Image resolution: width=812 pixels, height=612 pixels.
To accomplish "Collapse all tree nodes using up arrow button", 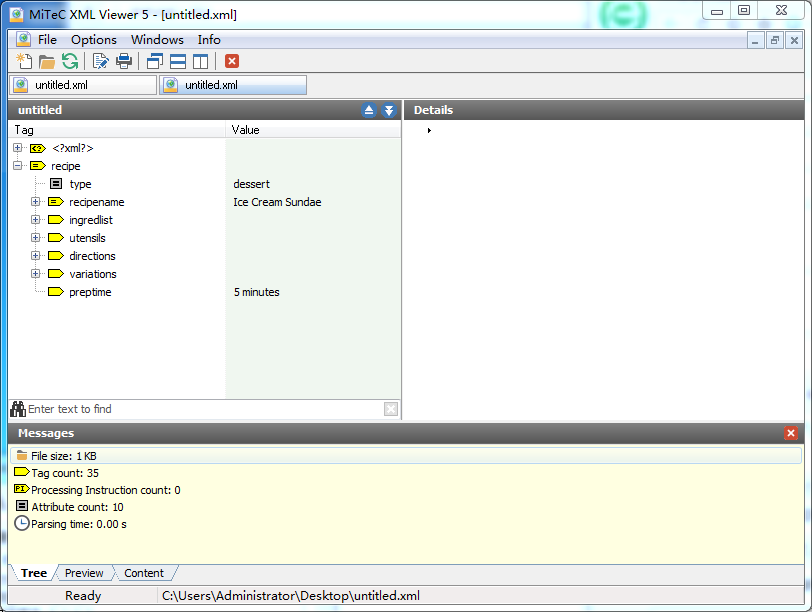I will pos(369,110).
